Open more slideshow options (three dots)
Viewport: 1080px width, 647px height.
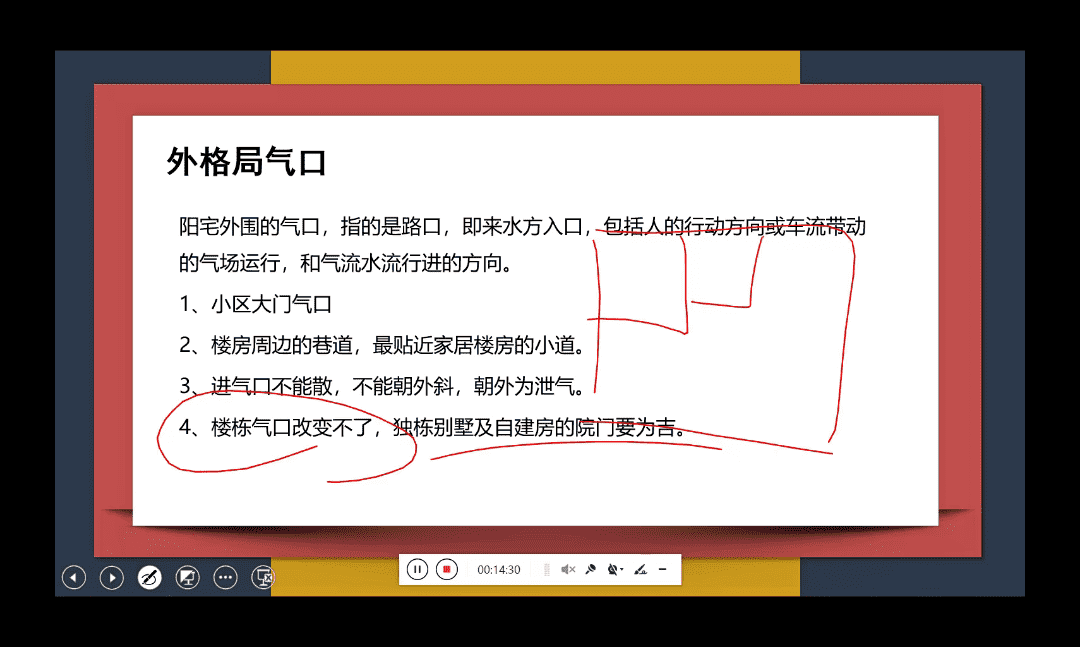coord(225,577)
